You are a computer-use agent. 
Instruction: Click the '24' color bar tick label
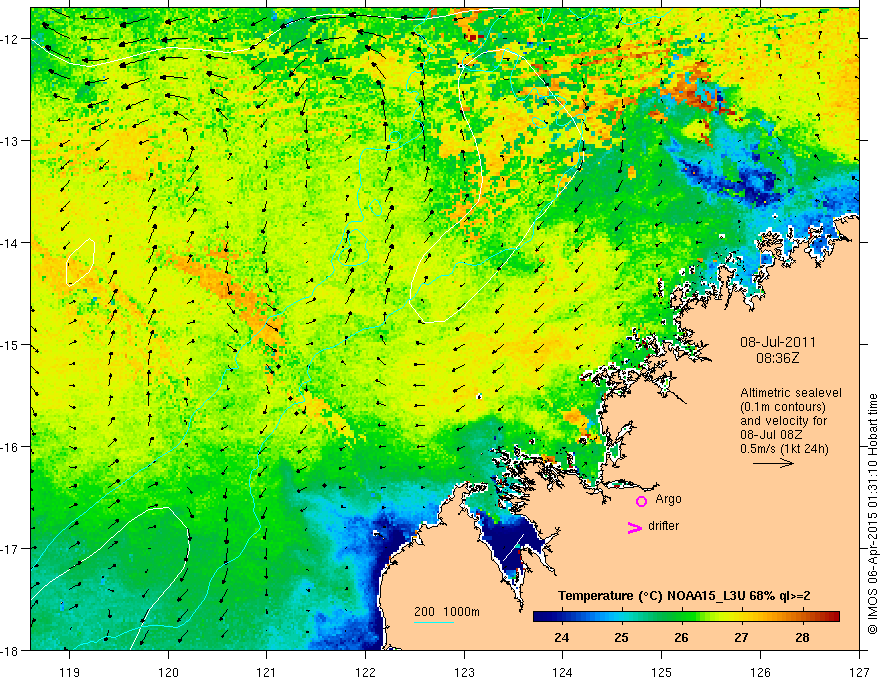[561, 637]
